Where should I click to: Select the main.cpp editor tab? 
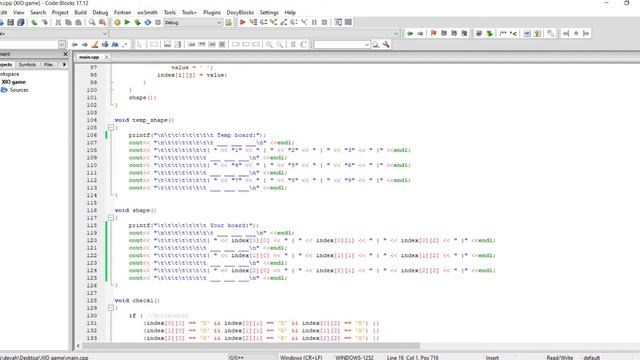point(89,57)
